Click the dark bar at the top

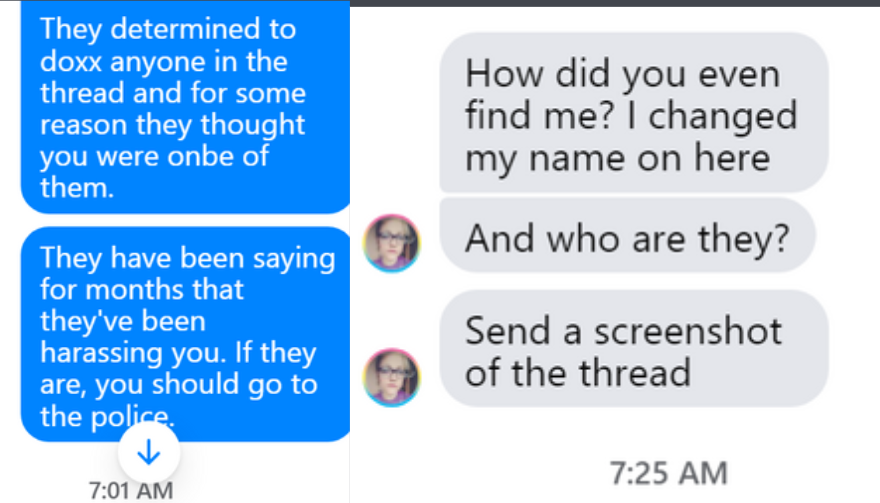(614, 3)
